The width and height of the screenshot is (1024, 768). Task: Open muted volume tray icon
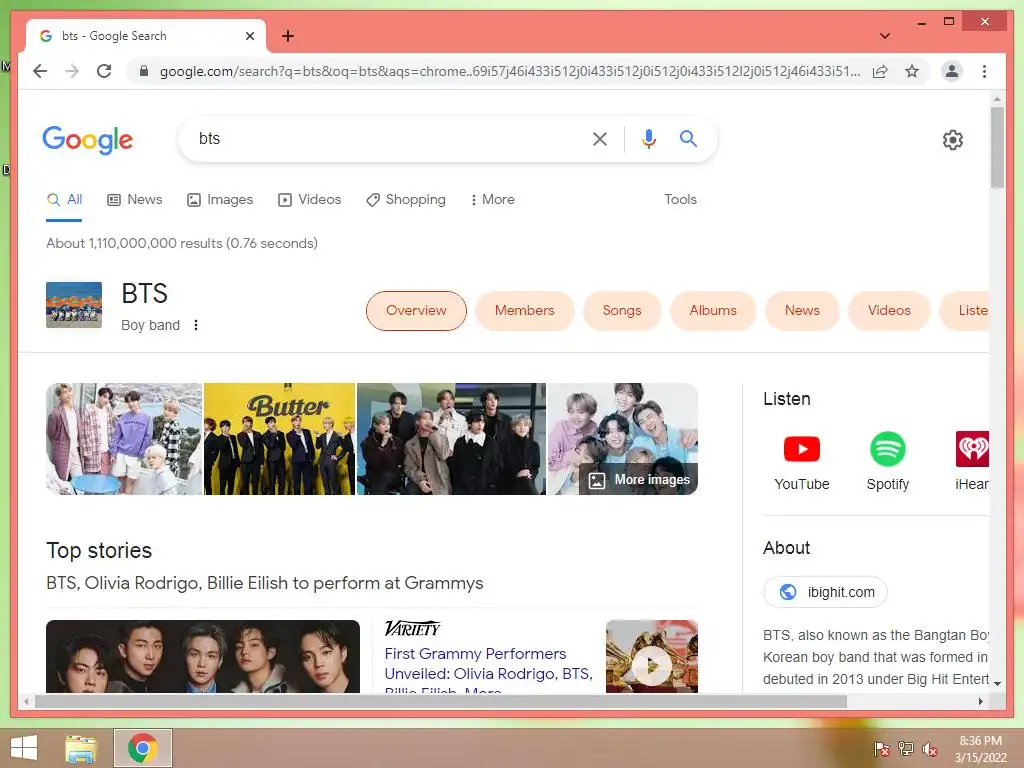coord(930,749)
